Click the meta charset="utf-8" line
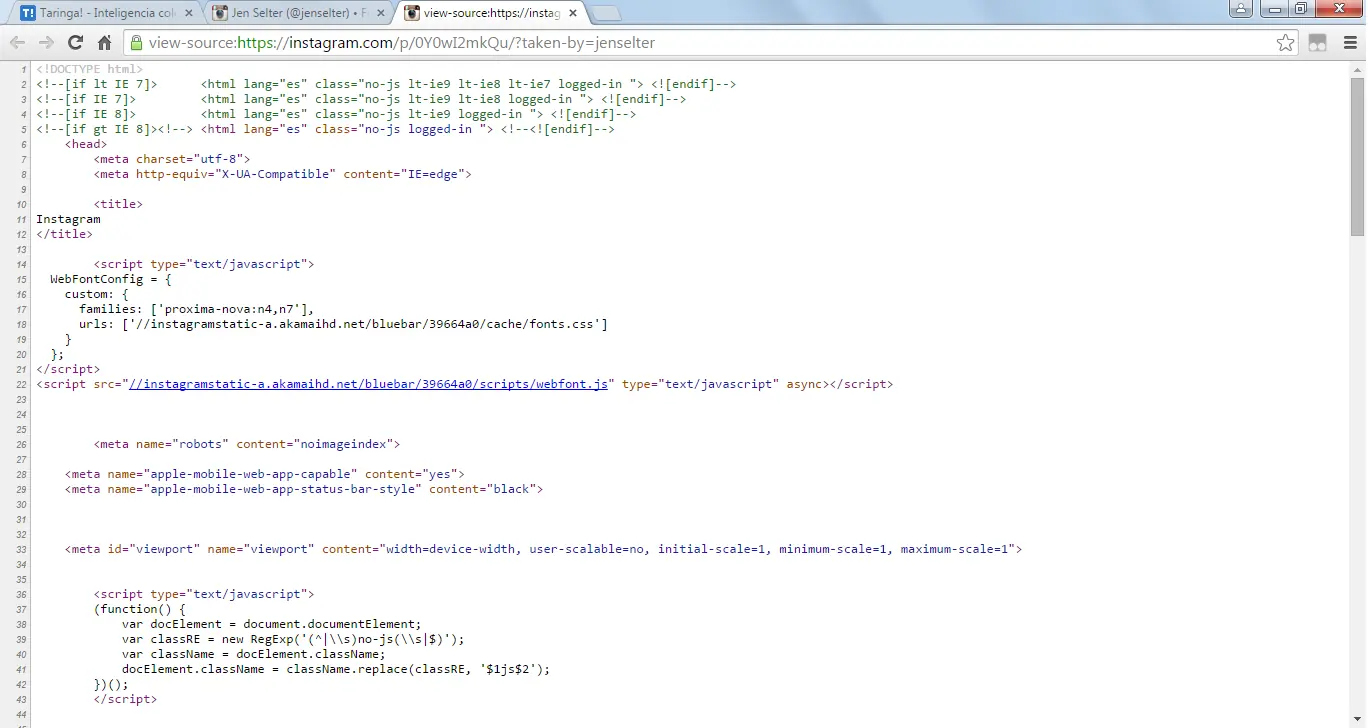The height and width of the screenshot is (728, 1368). 172,159
